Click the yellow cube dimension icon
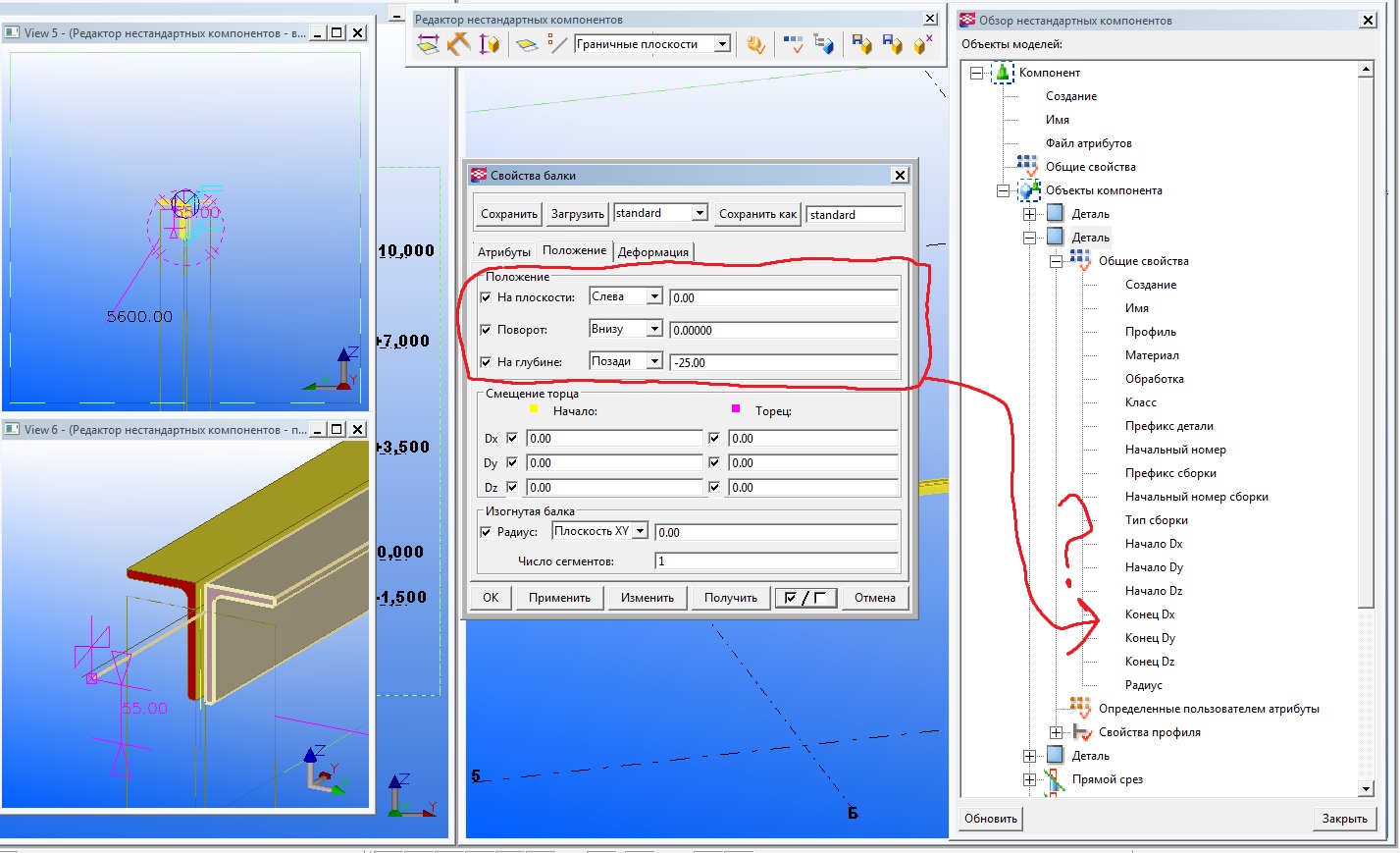 (x=489, y=44)
